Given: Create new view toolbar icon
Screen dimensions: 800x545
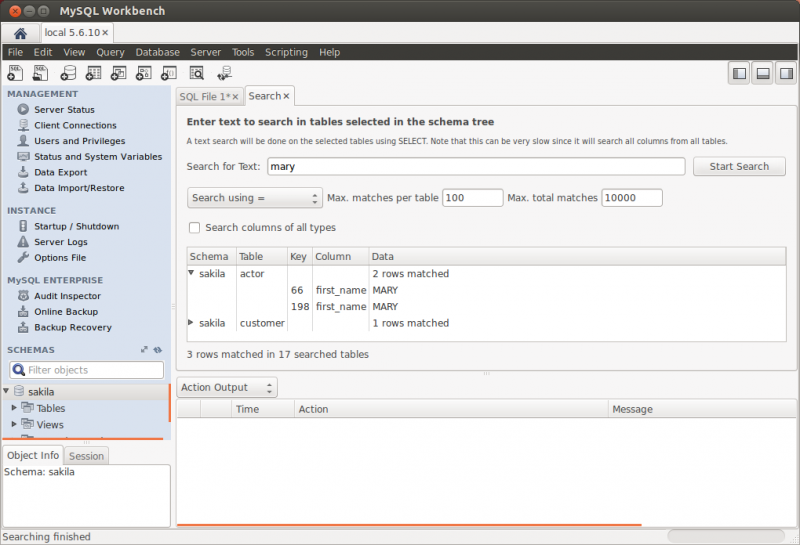Looking at the screenshot, I should (x=118, y=73).
